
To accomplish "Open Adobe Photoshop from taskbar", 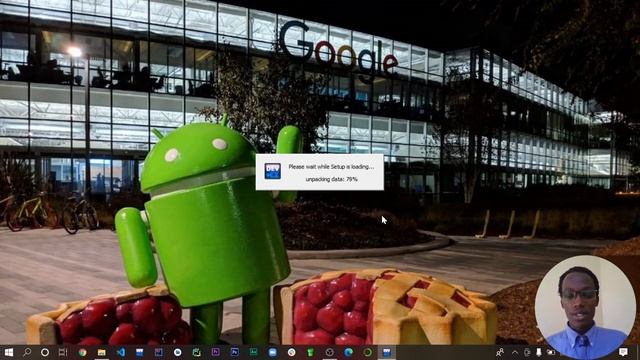I will (235, 352).
